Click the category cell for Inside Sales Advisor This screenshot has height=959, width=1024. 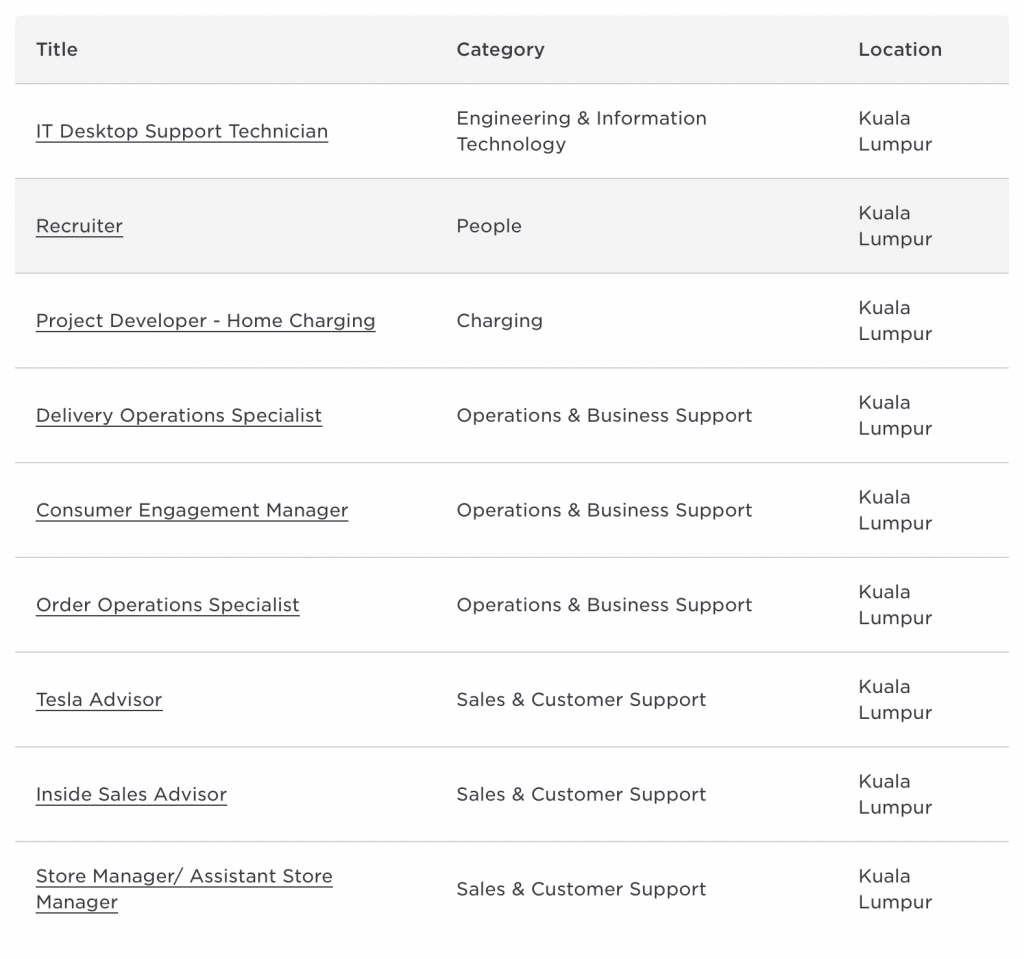(x=581, y=794)
